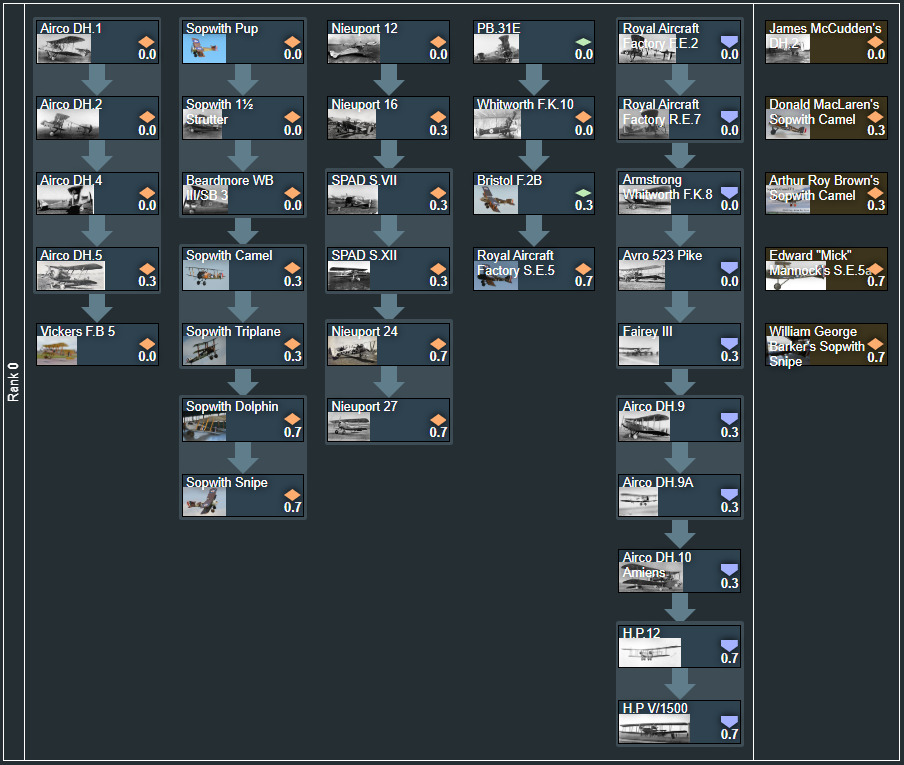This screenshot has width=904, height=765.
Task: Choose the Whitworth F.K.10 aircraft card
Action: click(534, 117)
